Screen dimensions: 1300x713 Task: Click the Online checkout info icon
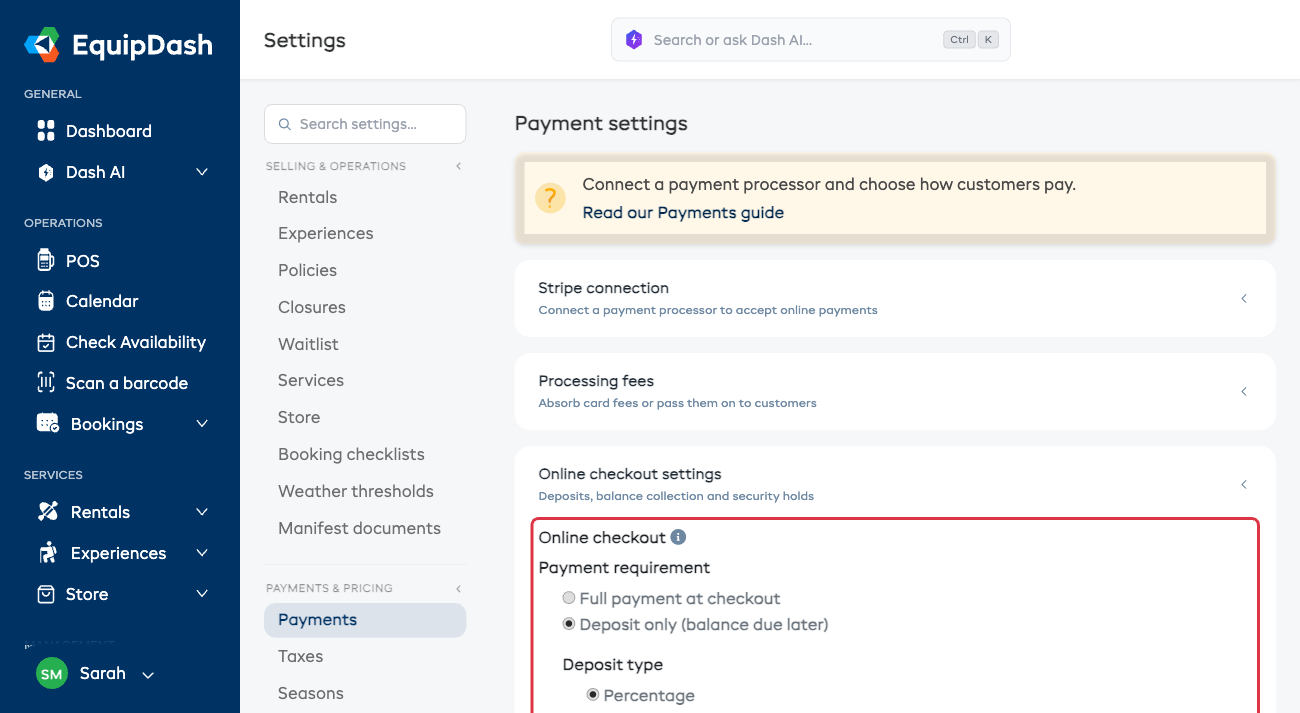tap(678, 537)
